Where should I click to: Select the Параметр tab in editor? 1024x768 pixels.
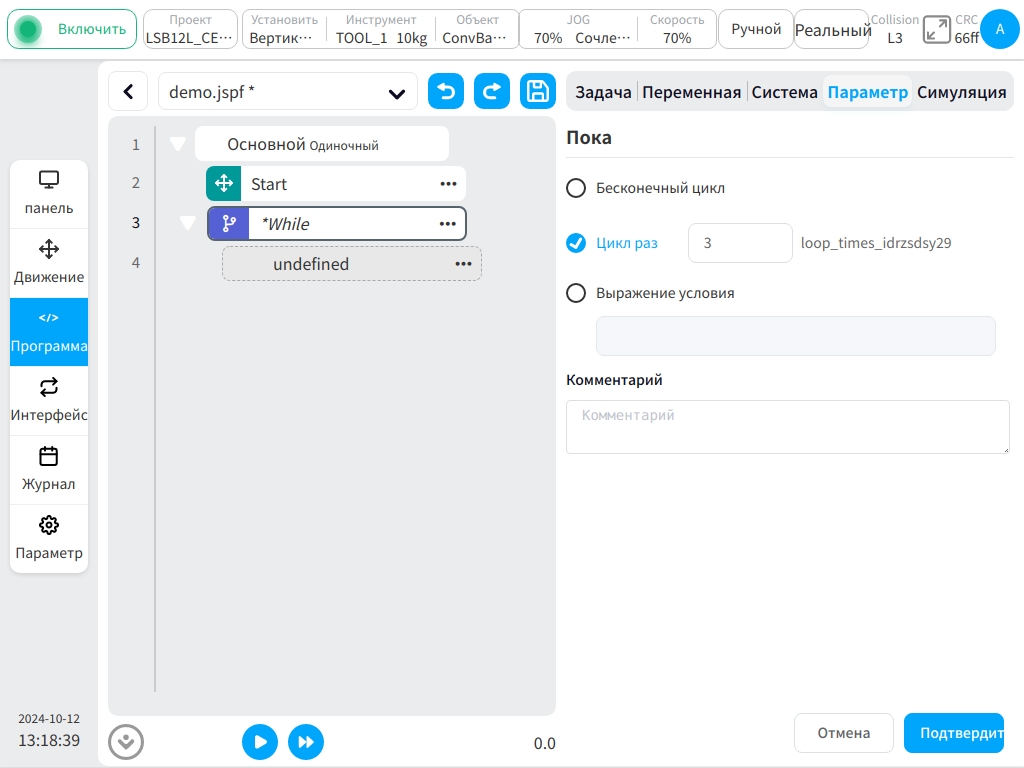coord(867,92)
